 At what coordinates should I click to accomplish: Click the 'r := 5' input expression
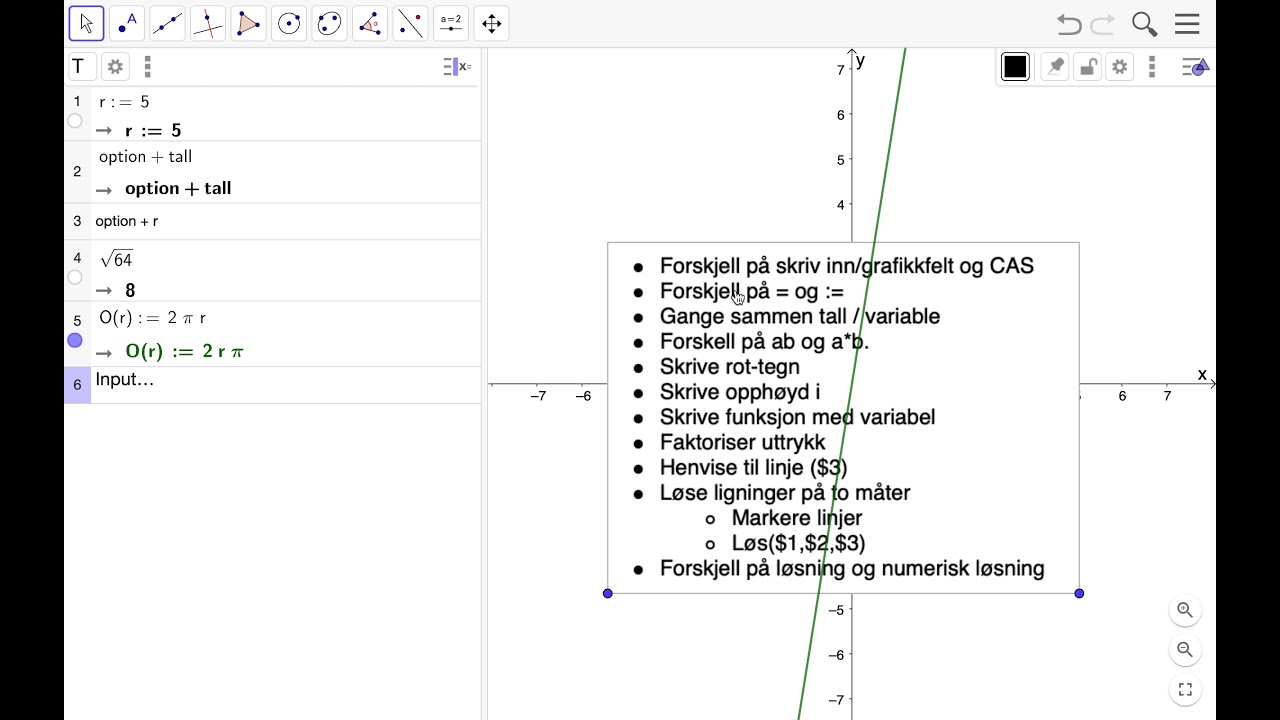[124, 102]
